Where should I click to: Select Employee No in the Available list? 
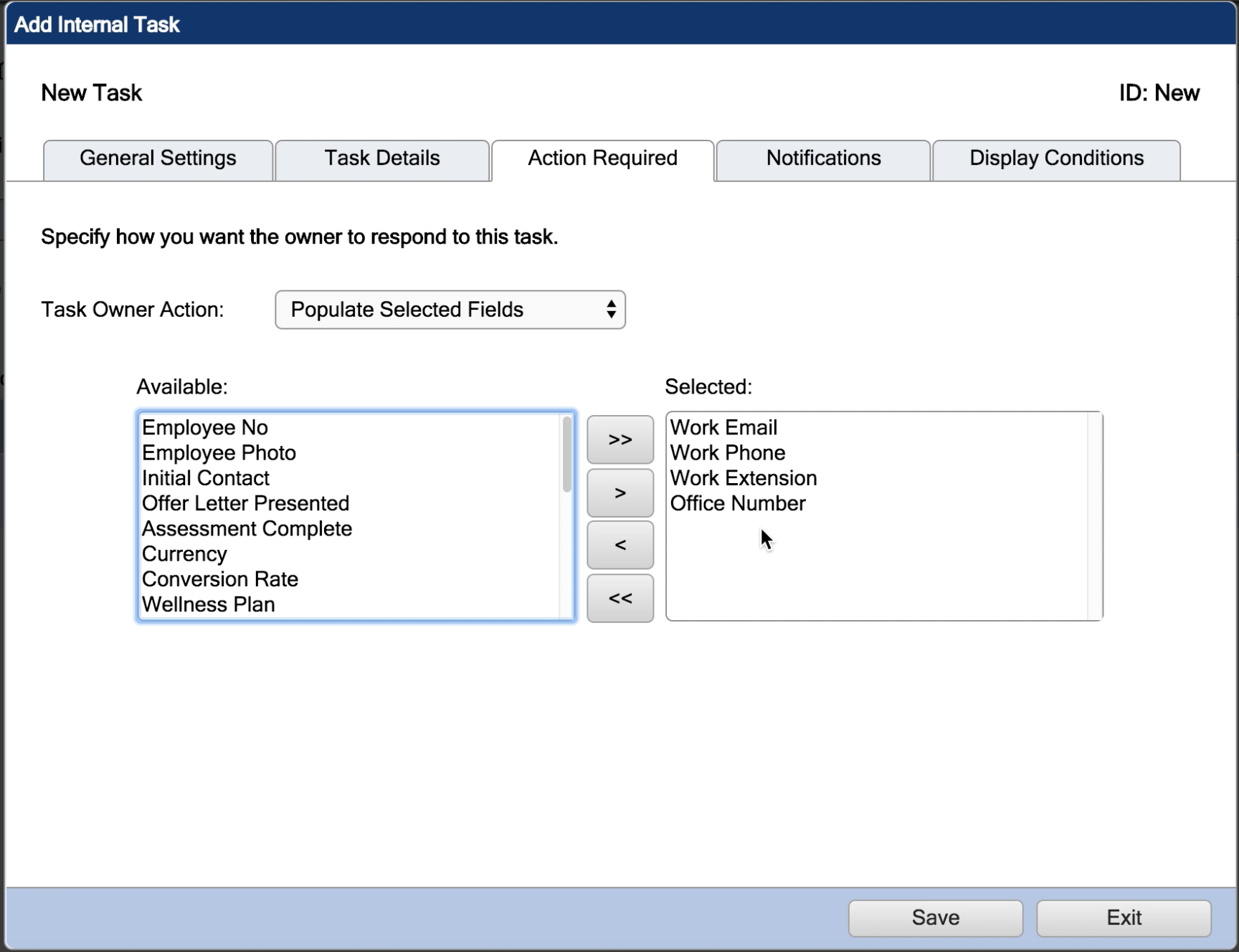(205, 427)
